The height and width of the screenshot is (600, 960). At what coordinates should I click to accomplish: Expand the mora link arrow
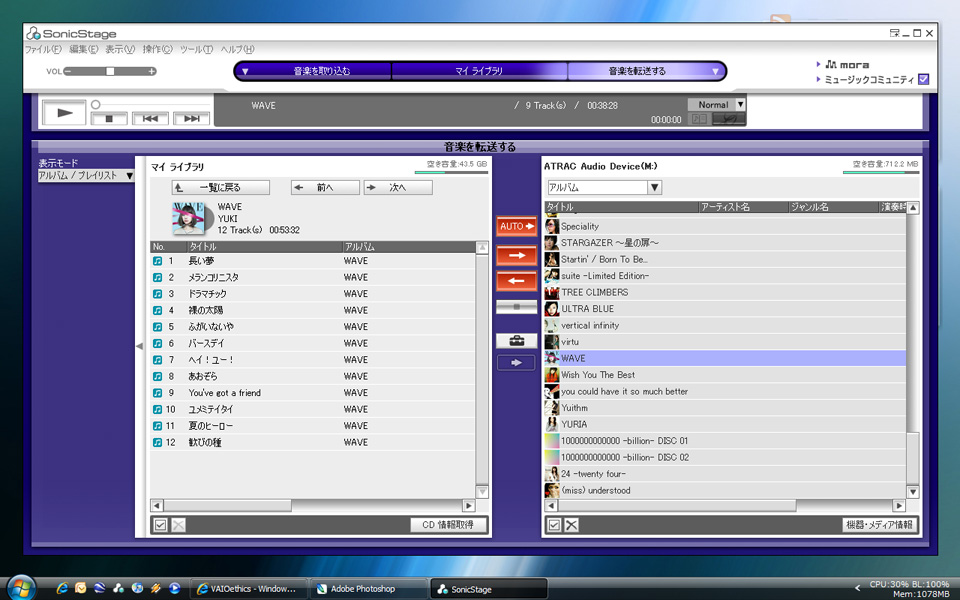(819, 64)
